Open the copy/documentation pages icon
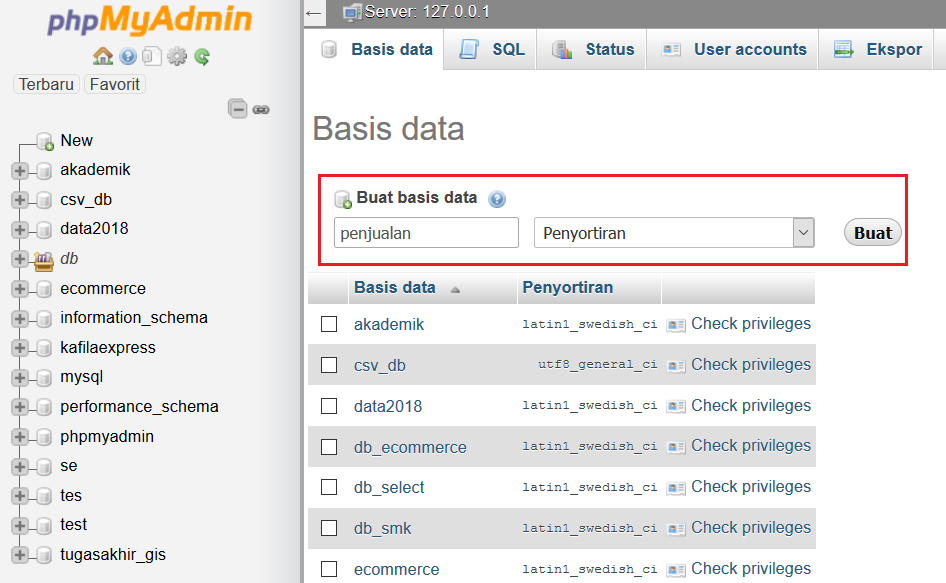 (152, 57)
